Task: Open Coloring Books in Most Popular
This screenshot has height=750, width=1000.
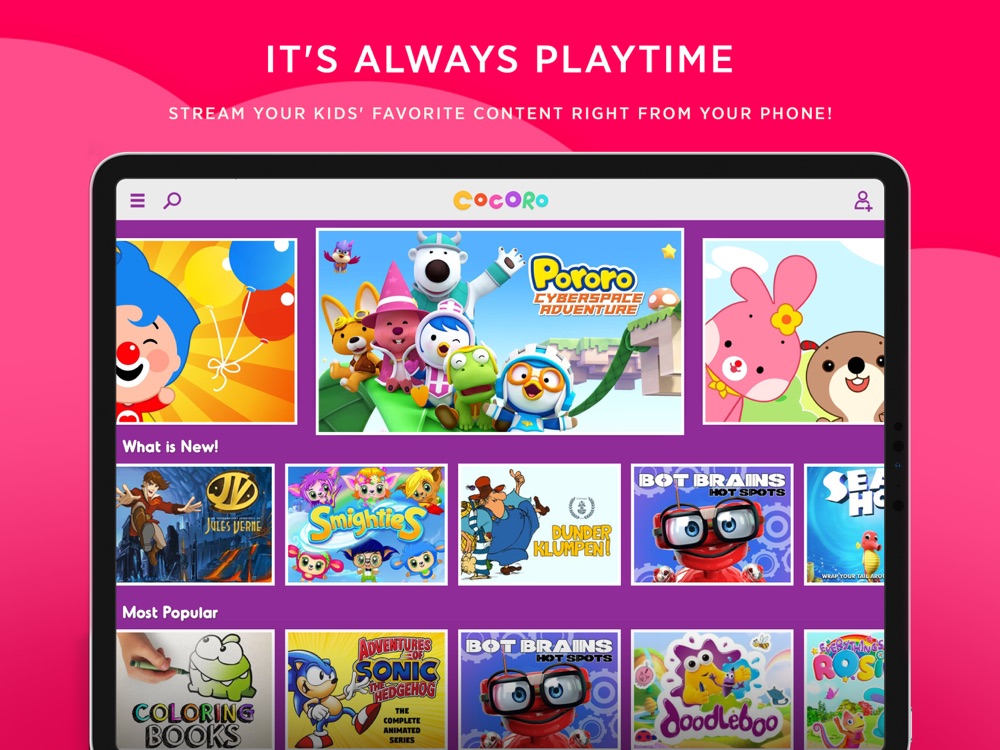Action: point(195,689)
